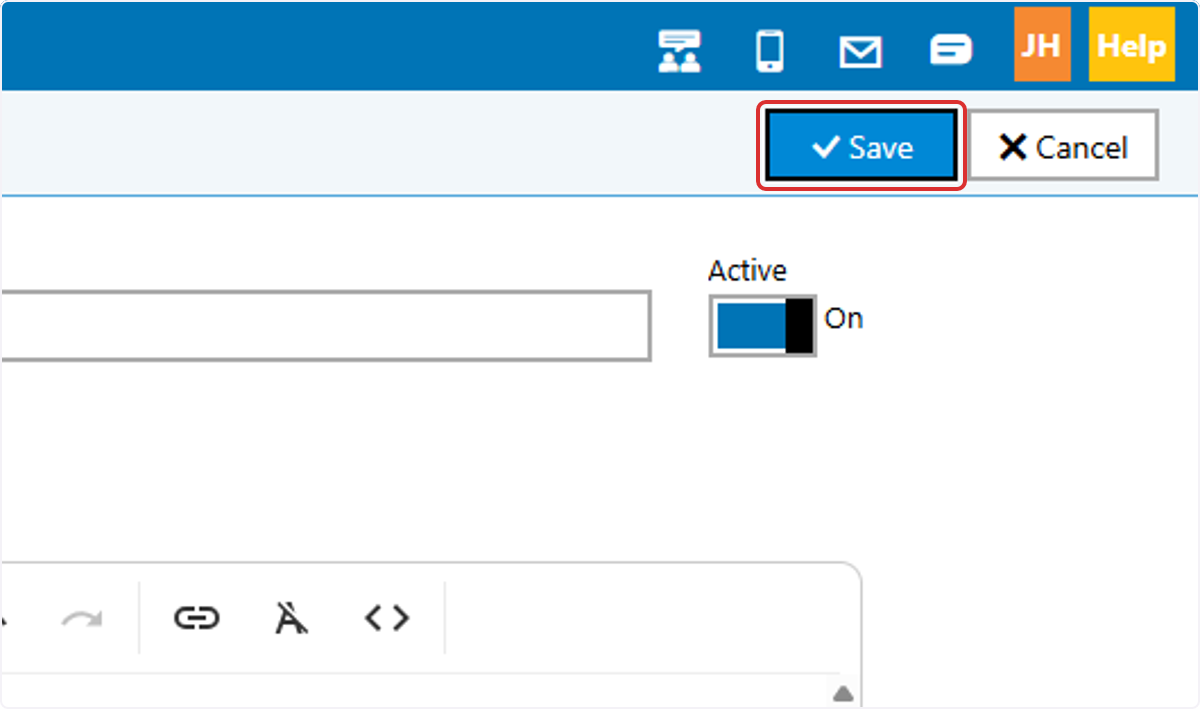Open the JH user profile menu
The width and height of the screenshot is (1200, 709).
[1042, 45]
